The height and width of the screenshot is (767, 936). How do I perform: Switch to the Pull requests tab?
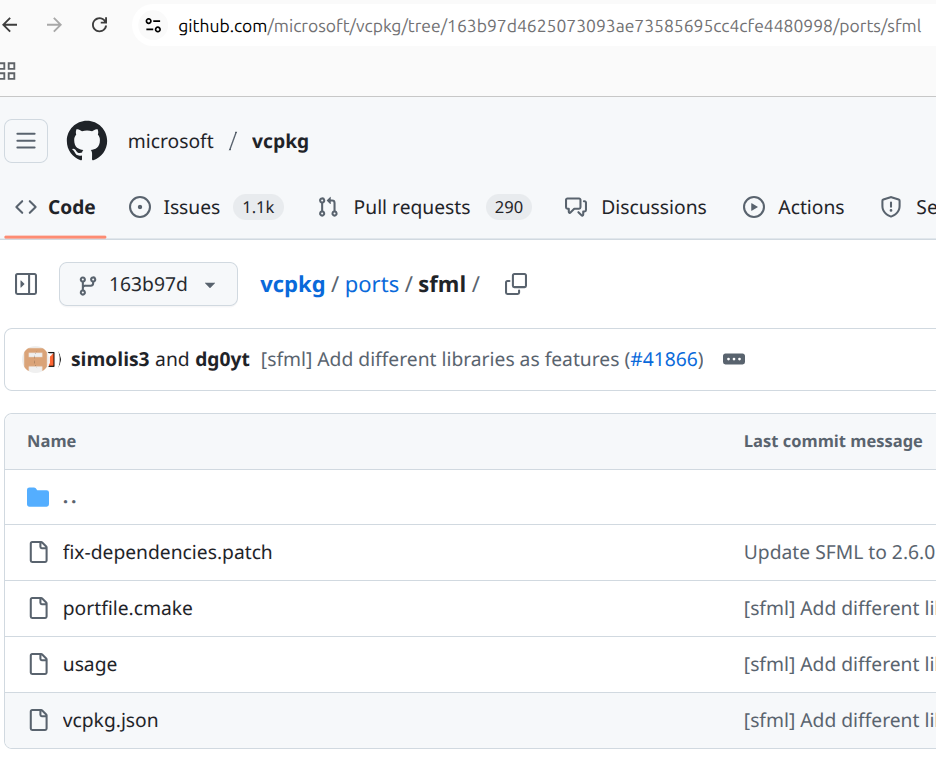coord(424,207)
